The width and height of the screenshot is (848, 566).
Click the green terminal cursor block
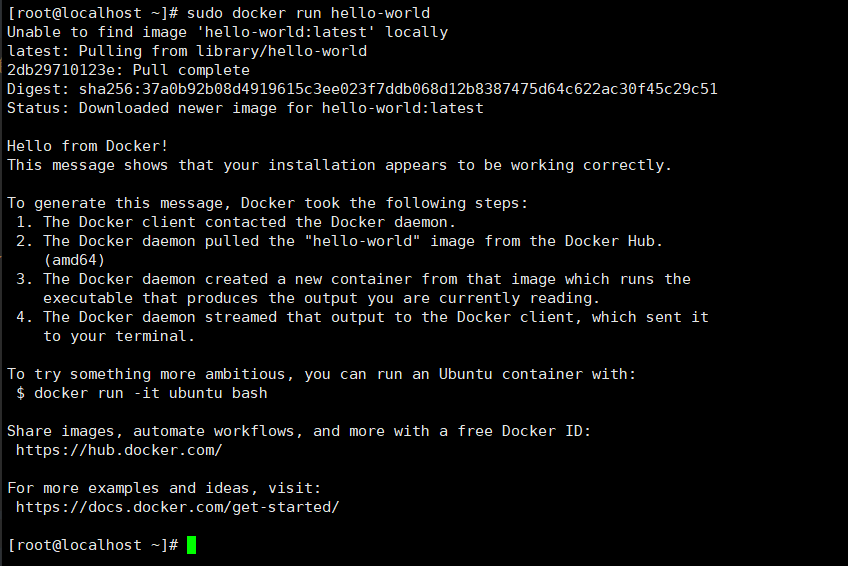coord(191,545)
